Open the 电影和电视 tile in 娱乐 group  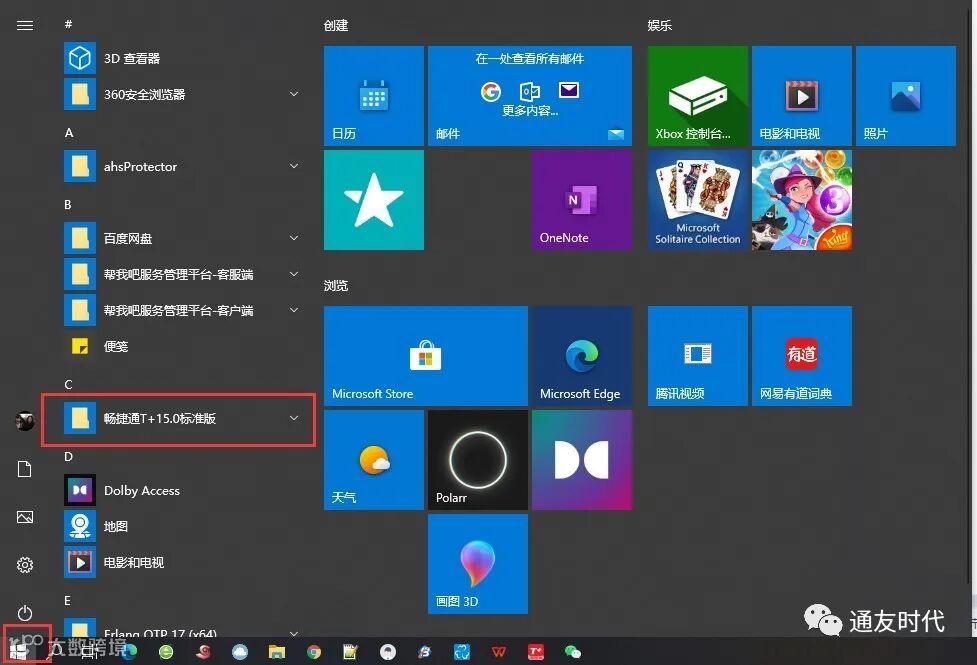pos(802,96)
